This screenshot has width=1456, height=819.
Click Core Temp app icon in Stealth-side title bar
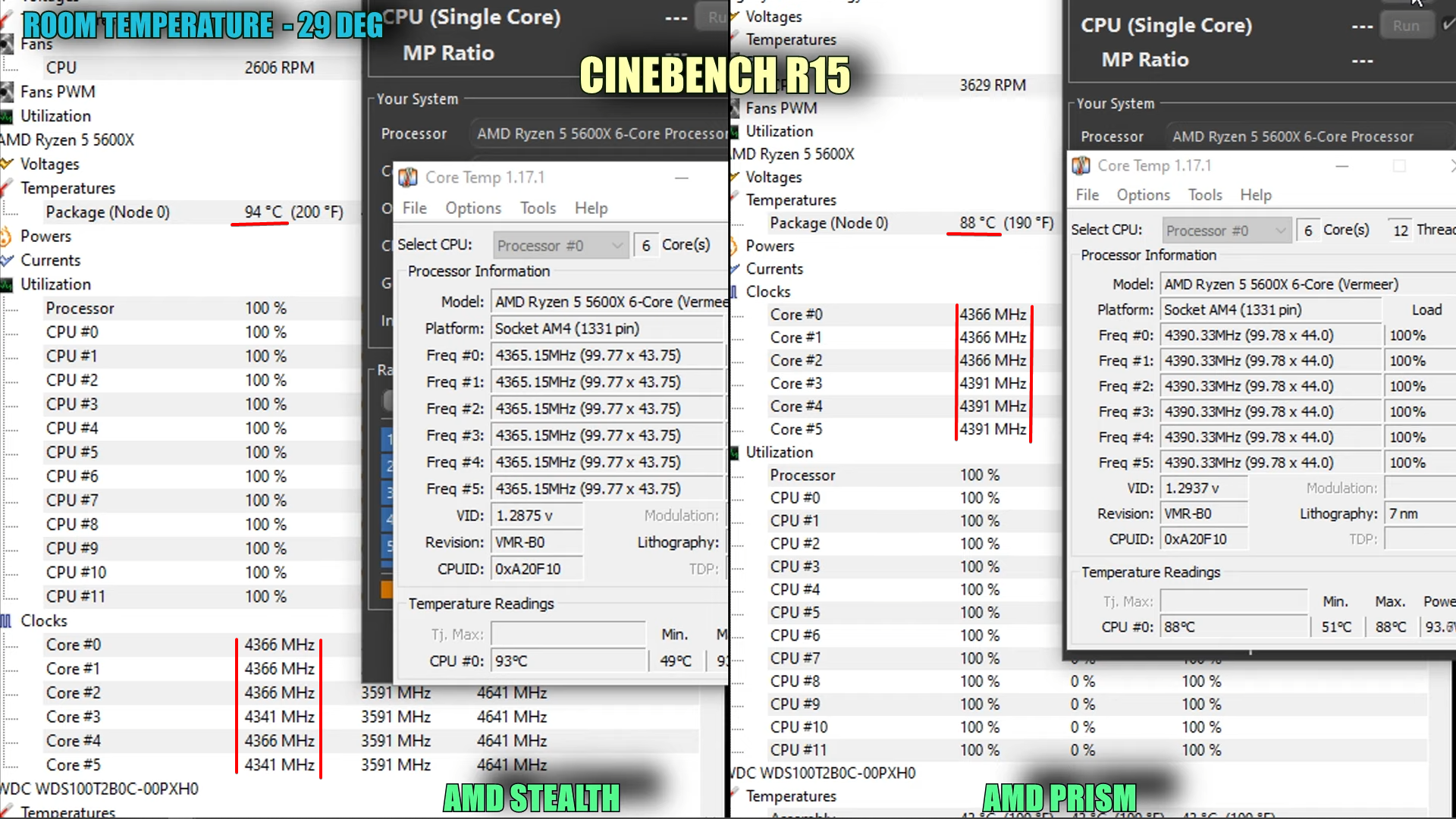click(x=408, y=177)
